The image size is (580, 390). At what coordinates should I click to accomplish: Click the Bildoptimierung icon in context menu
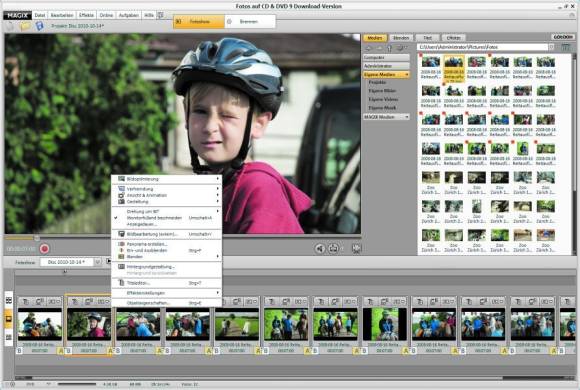click(121, 179)
